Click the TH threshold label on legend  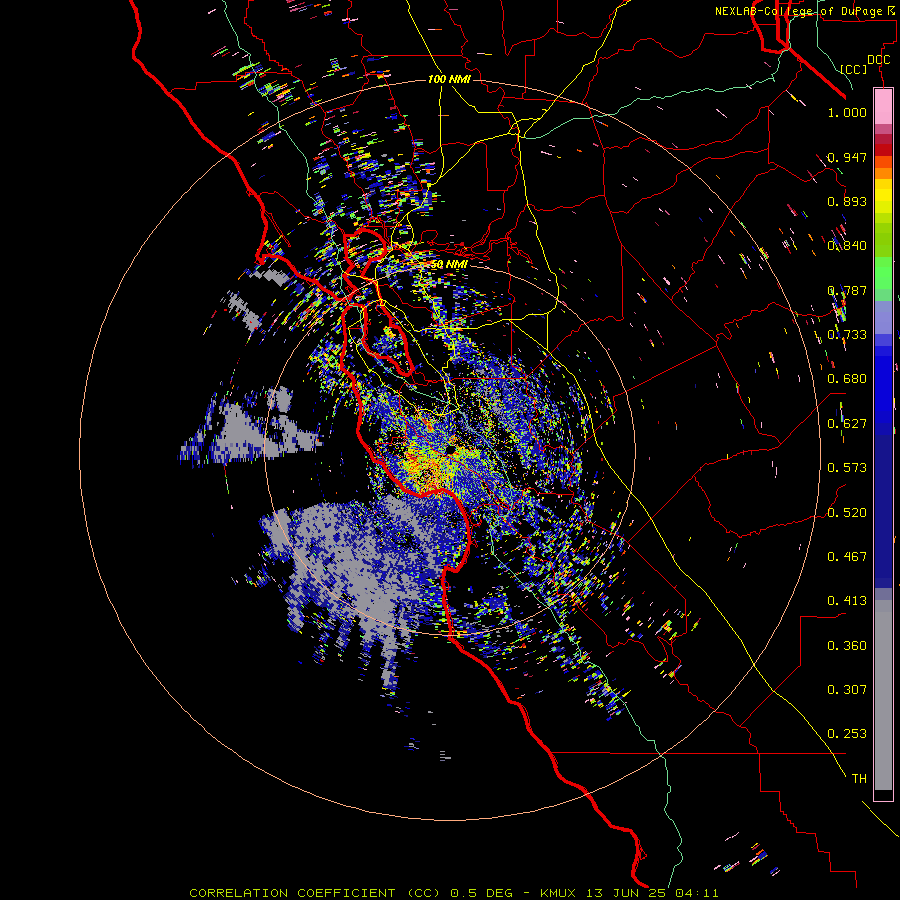pyautogui.click(x=859, y=779)
